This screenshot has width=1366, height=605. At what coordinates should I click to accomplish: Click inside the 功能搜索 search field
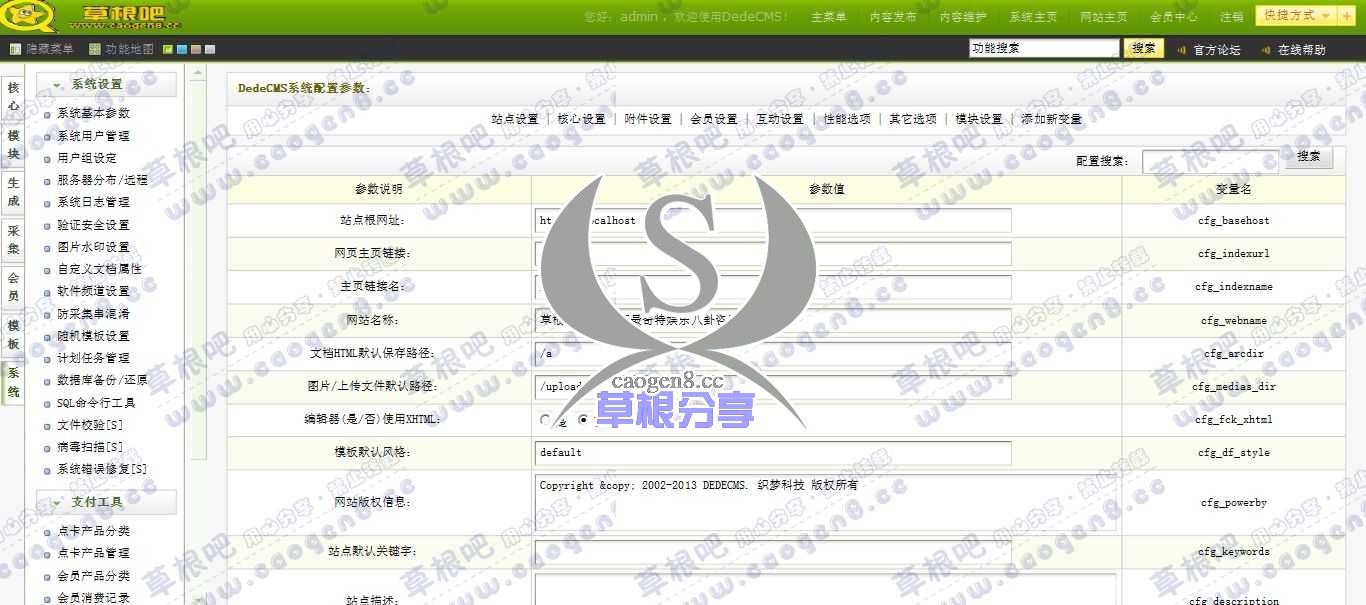[1043, 47]
